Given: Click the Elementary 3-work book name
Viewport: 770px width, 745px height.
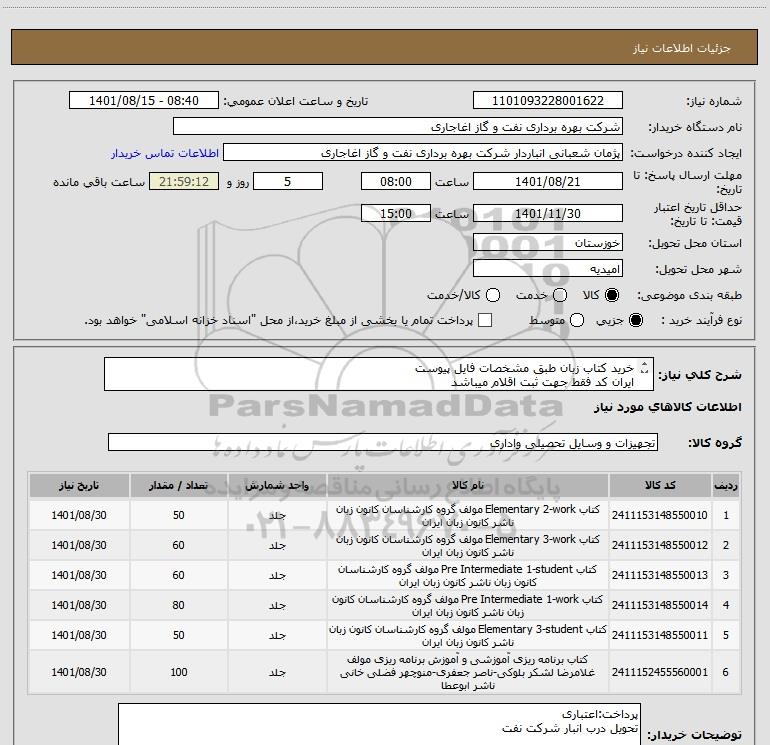Looking at the screenshot, I should pos(468,546).
